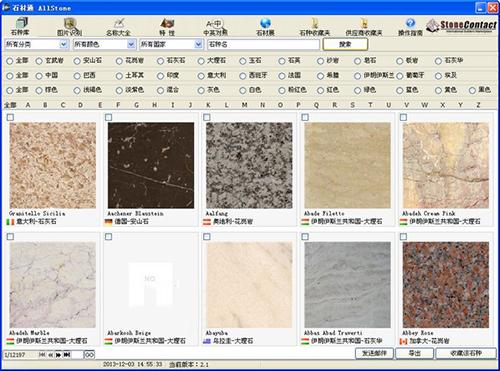
Task: Expand the 所有颜色 color dropdown
Action: (131, 44)
